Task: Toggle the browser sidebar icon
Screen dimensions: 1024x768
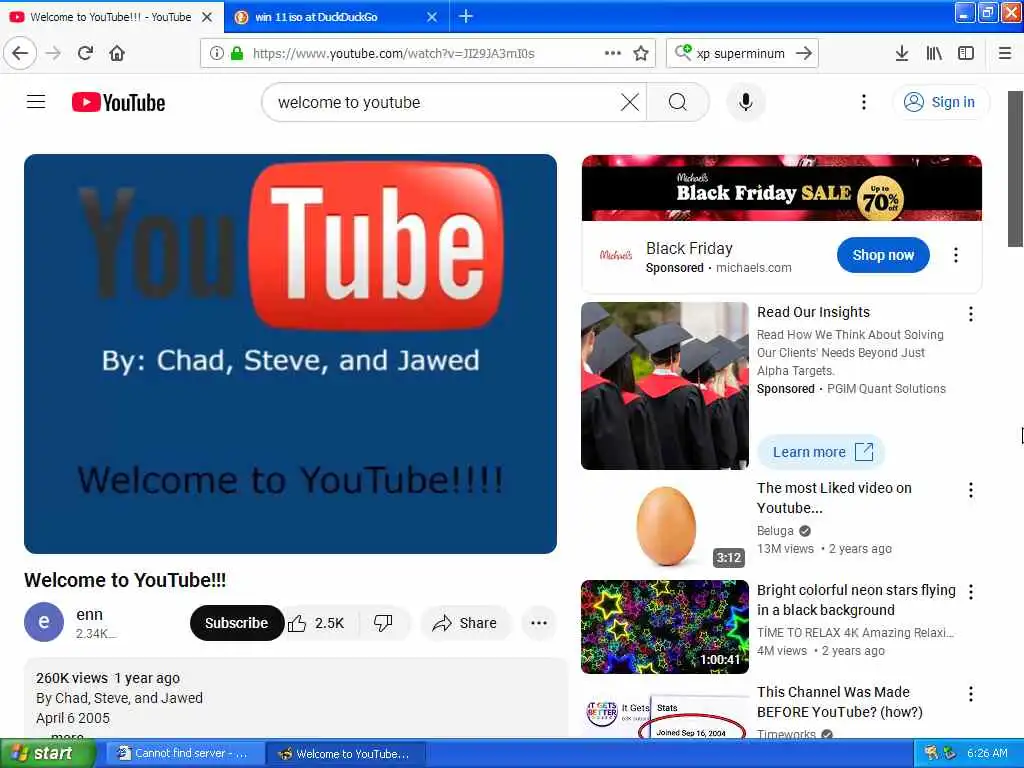Action: (x=966, y=53)
